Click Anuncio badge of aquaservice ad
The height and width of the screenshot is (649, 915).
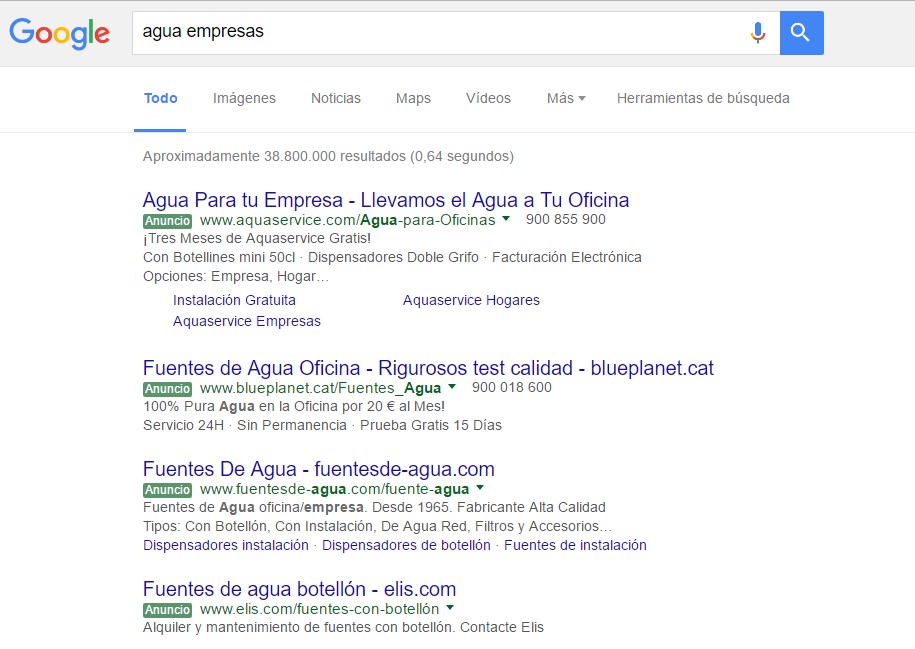click(x=167, y=221)
